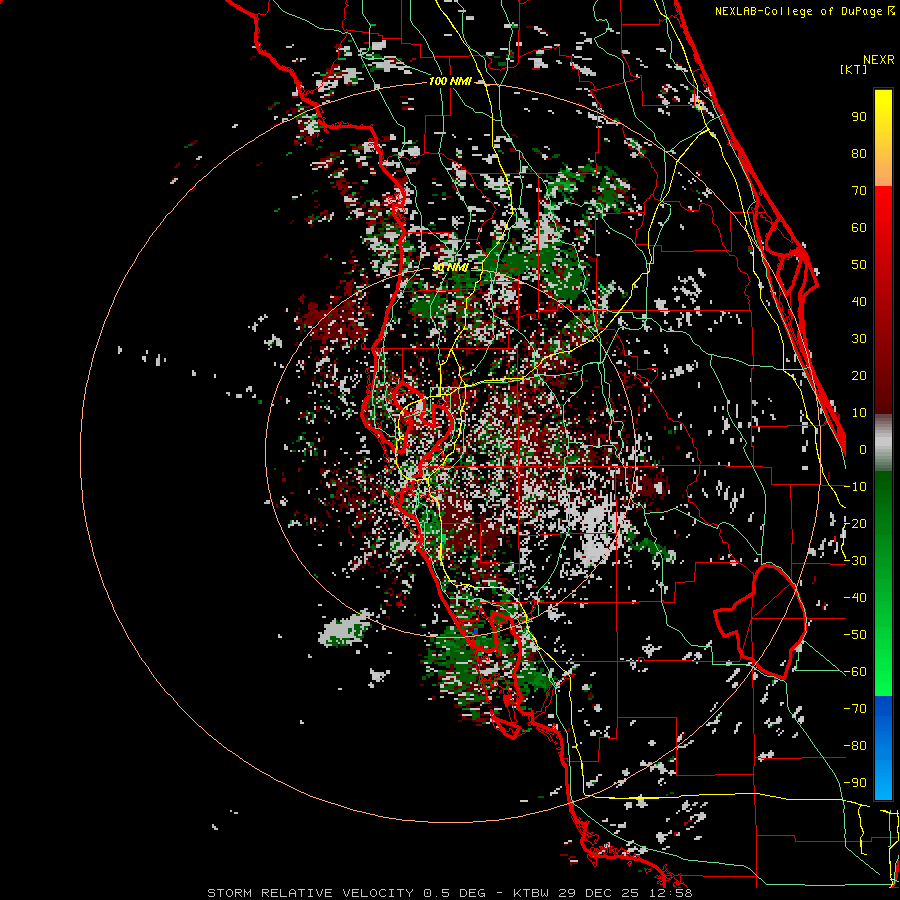
Task: Click the NEXR label above the scale
Action: click(x=878, y=60)
